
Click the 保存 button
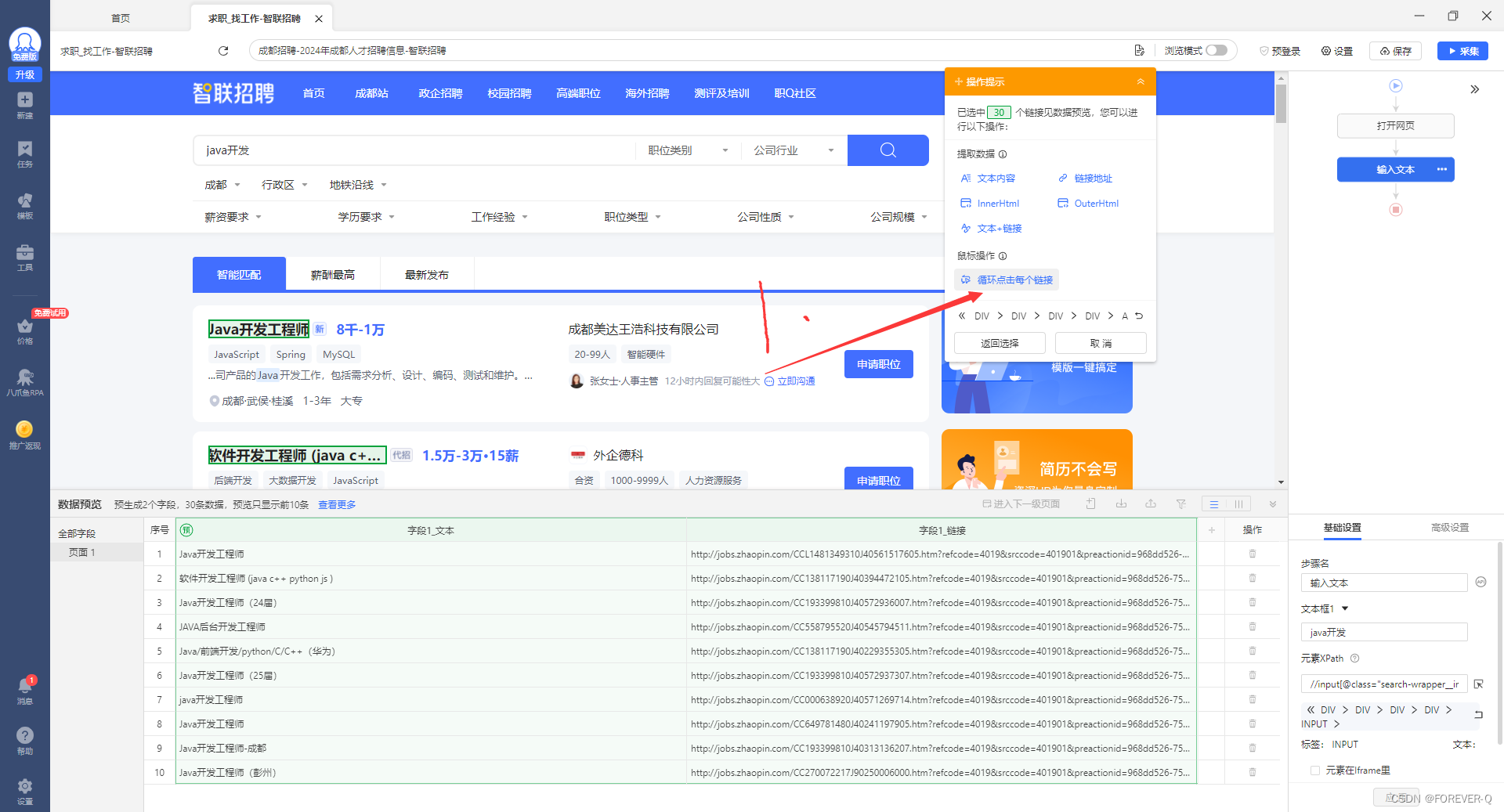point(1395,51)
